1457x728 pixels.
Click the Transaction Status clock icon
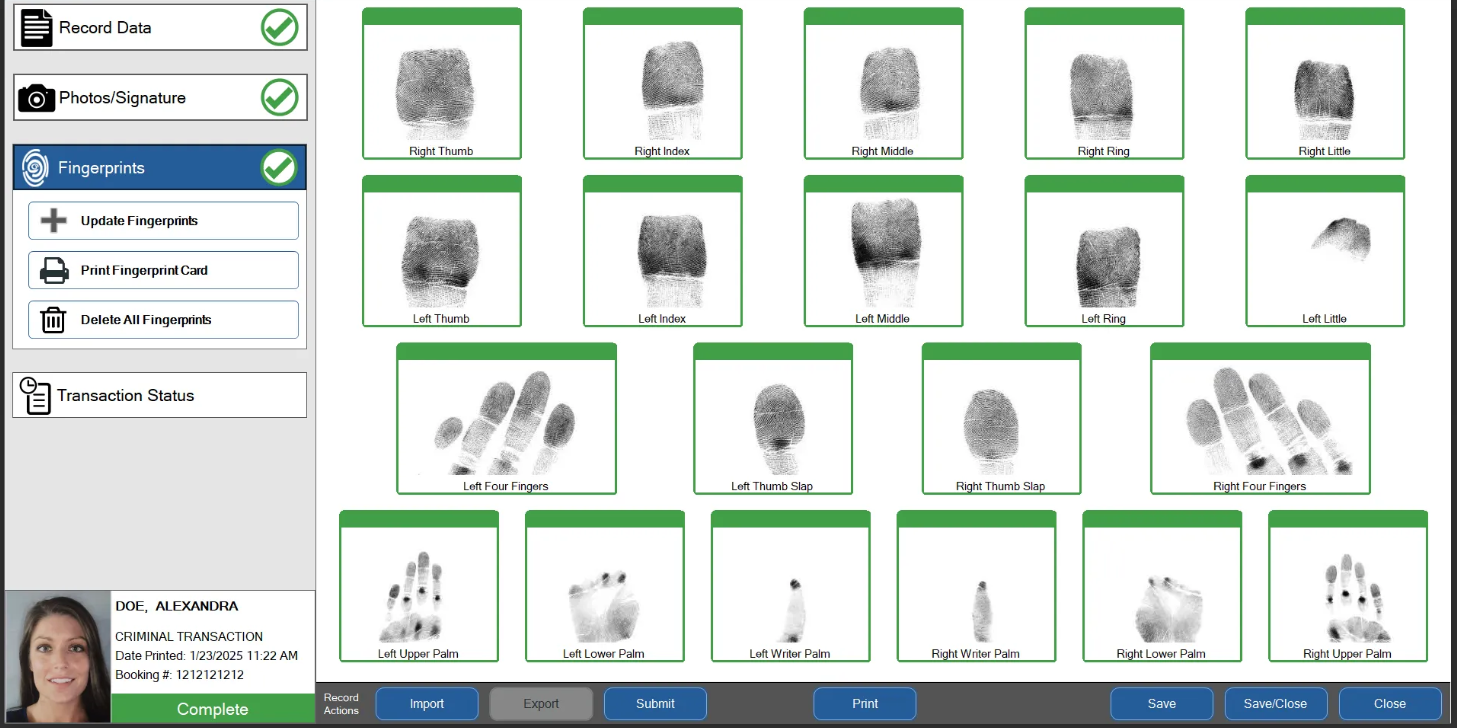(x=36, y=396)
